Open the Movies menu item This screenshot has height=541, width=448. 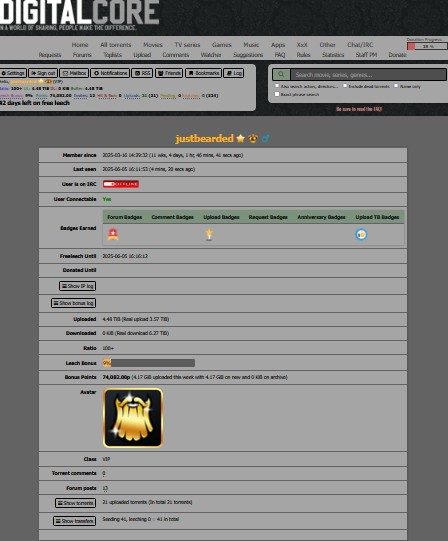coord(153,45)
